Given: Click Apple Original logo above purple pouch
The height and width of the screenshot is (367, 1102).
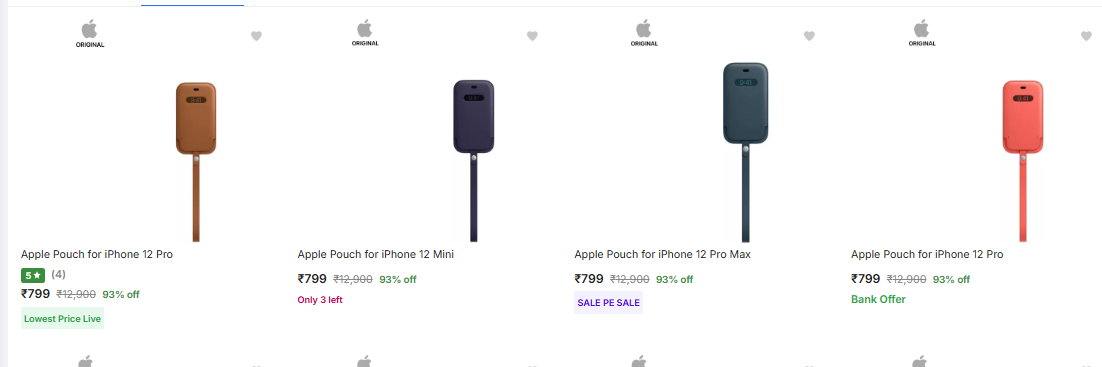Looking at the screenshot, I should (365, 33).
